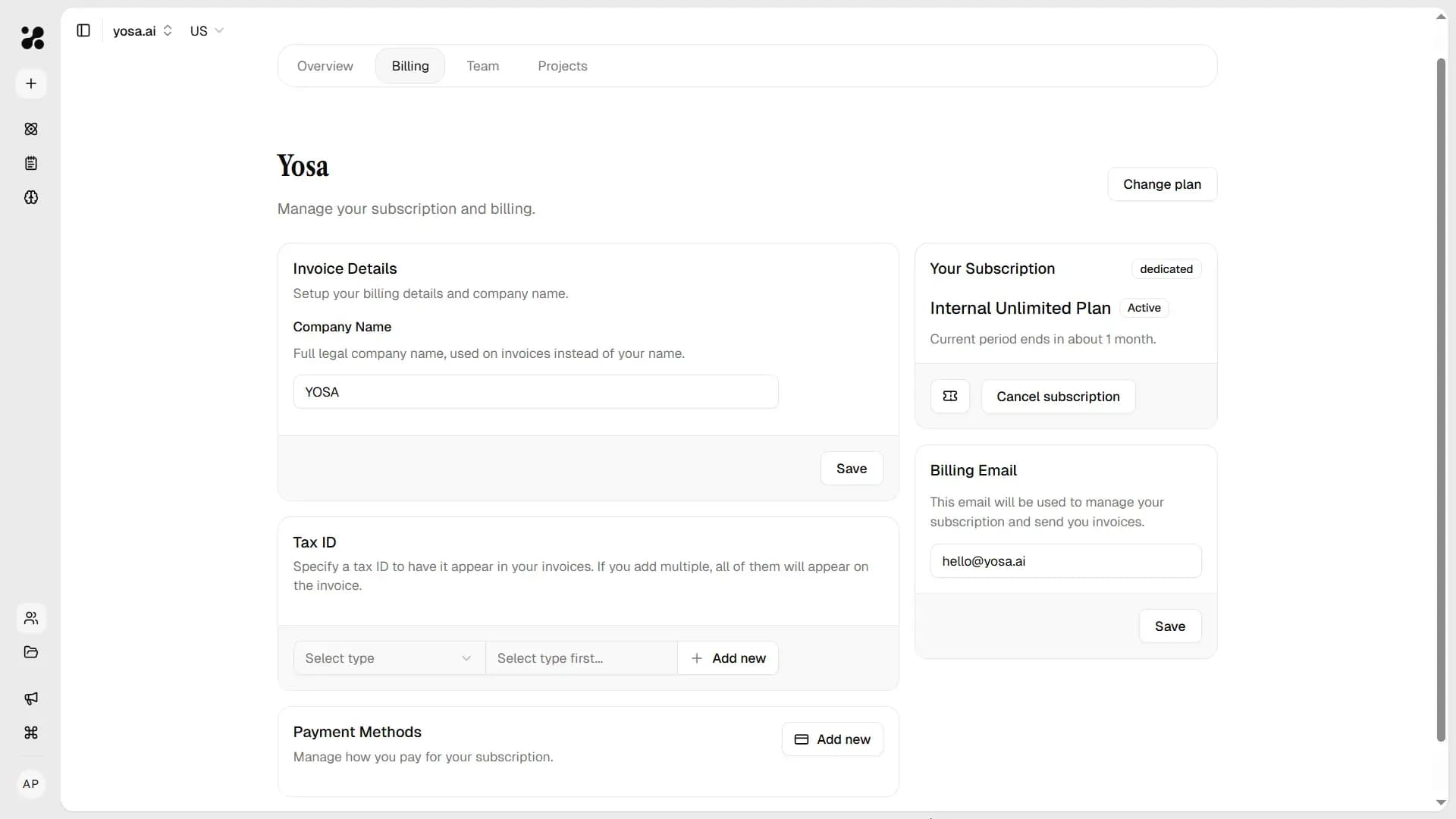Click the command shortcuts icon
Image resolution: width=1456 pixels, height=819 pixels.
31,733
